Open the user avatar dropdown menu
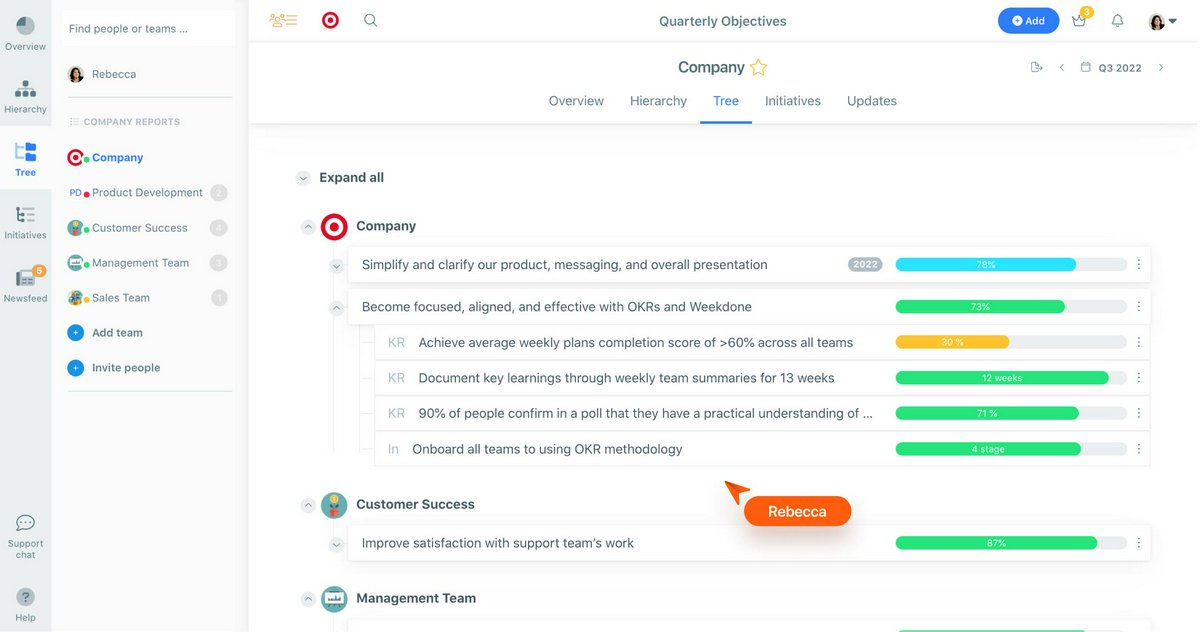 tap(1163, 21)
